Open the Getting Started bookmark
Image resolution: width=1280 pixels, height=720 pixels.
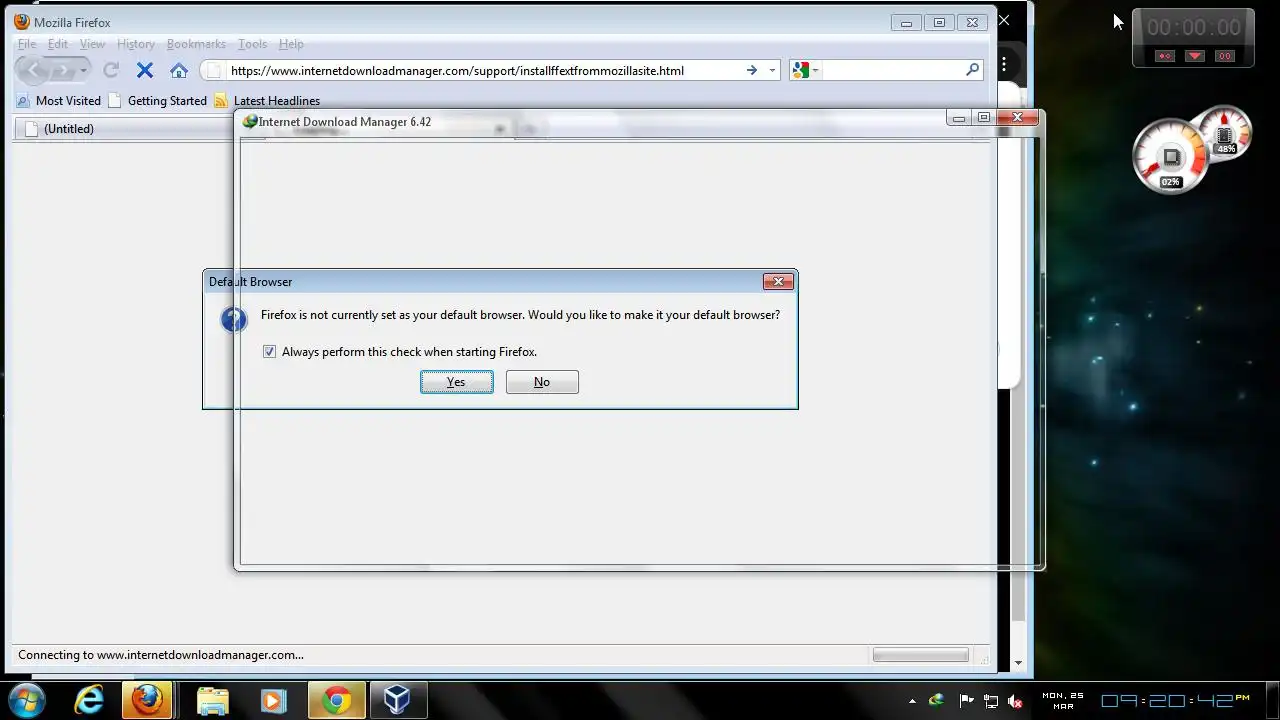click(x=158, y=101)
